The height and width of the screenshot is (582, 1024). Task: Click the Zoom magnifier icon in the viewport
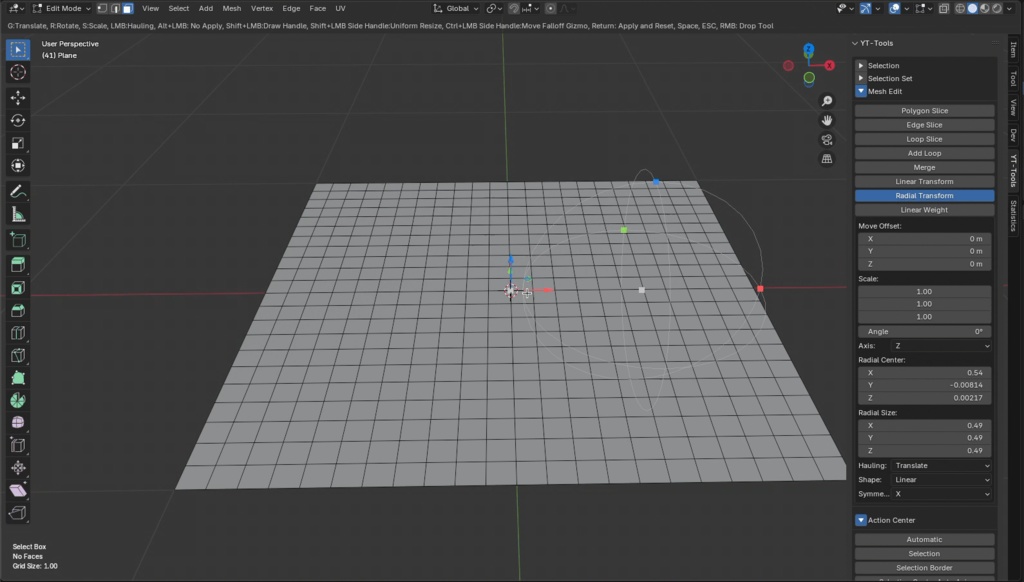pos(826,100)
